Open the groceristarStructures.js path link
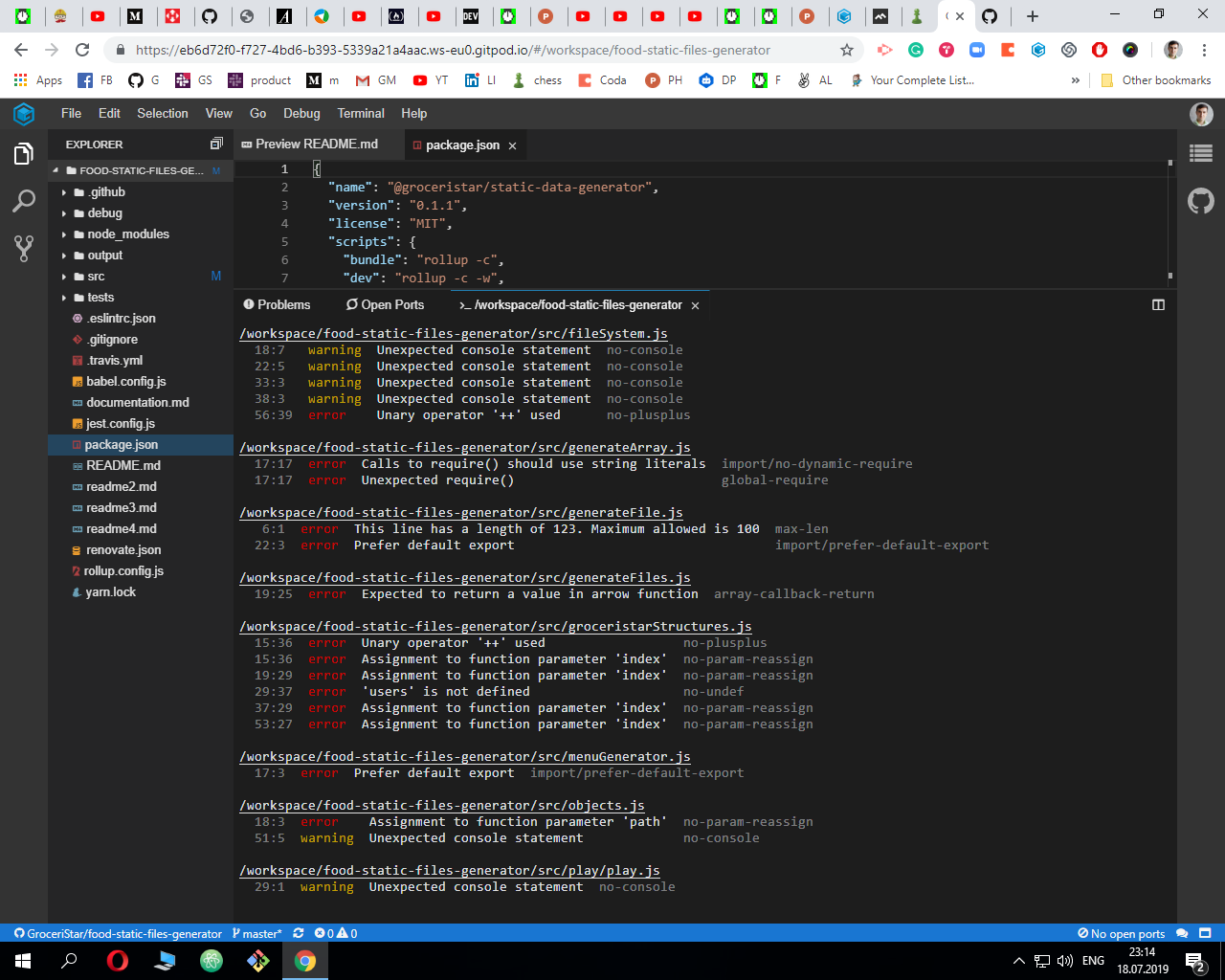 pyautogui.click(x=496, y=627)
